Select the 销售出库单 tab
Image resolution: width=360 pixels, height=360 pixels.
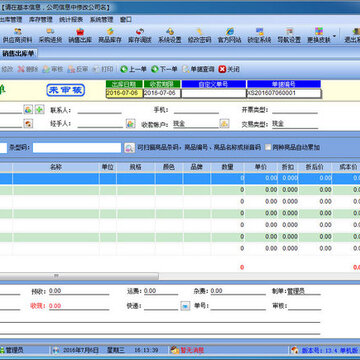click(x=19, y=53)
